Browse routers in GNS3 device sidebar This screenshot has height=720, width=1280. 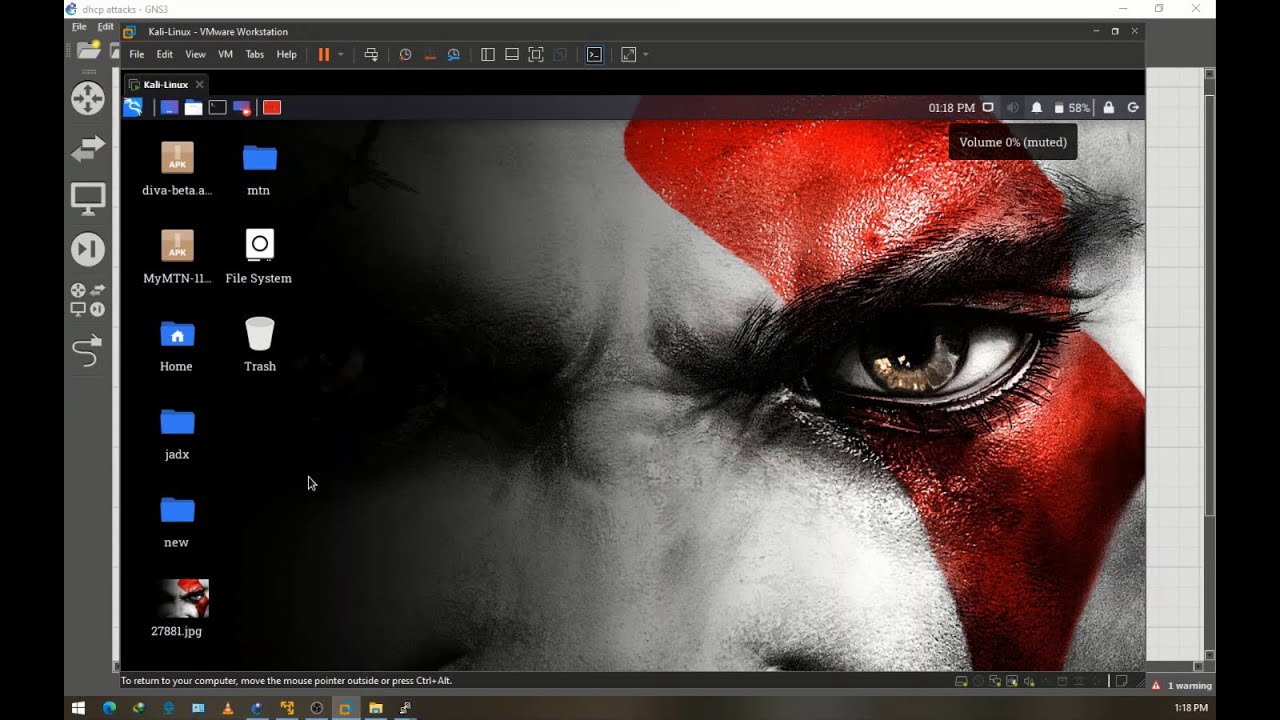pos(88,98)
